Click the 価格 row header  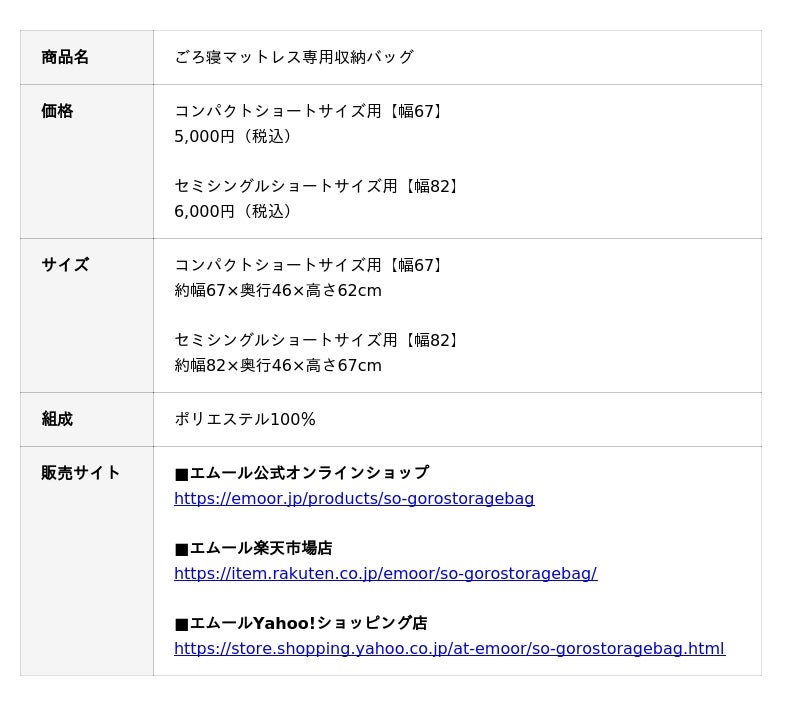coord(57,111)
